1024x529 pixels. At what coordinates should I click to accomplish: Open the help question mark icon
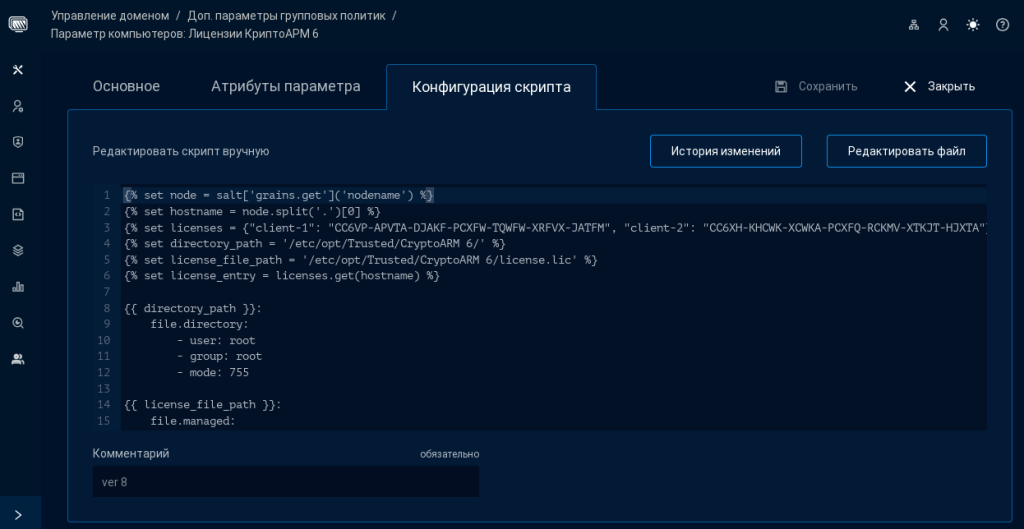click(1002, 25)
